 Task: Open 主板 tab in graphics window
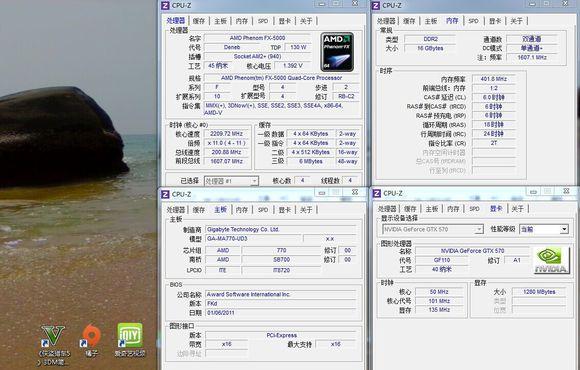point(432,209)
